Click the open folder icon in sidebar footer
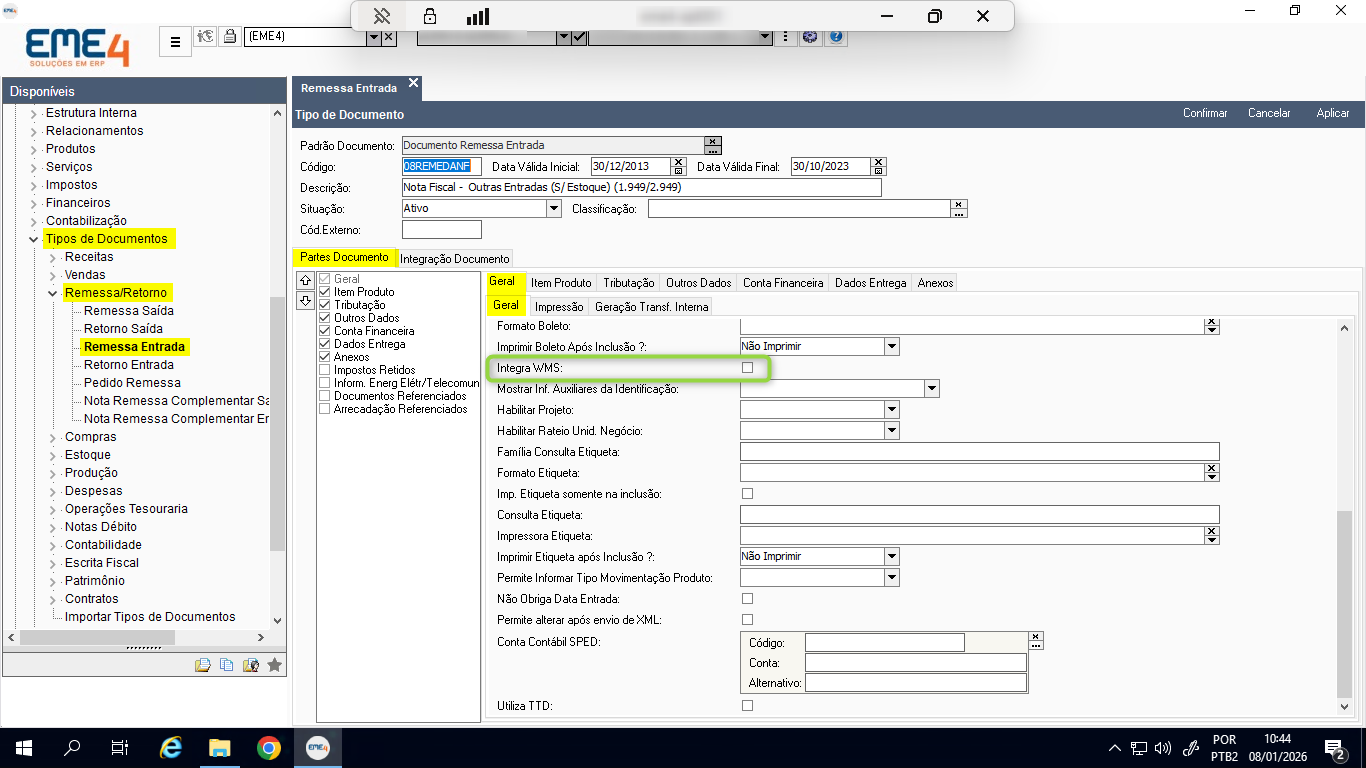This screenshot has height=768, width=1366. [203, 664]
